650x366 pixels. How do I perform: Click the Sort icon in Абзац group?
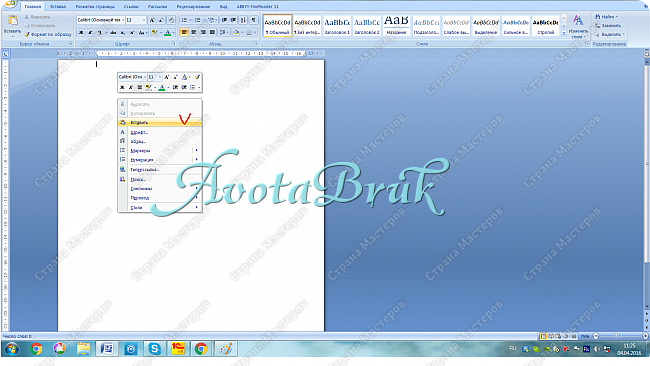point(243,20)
